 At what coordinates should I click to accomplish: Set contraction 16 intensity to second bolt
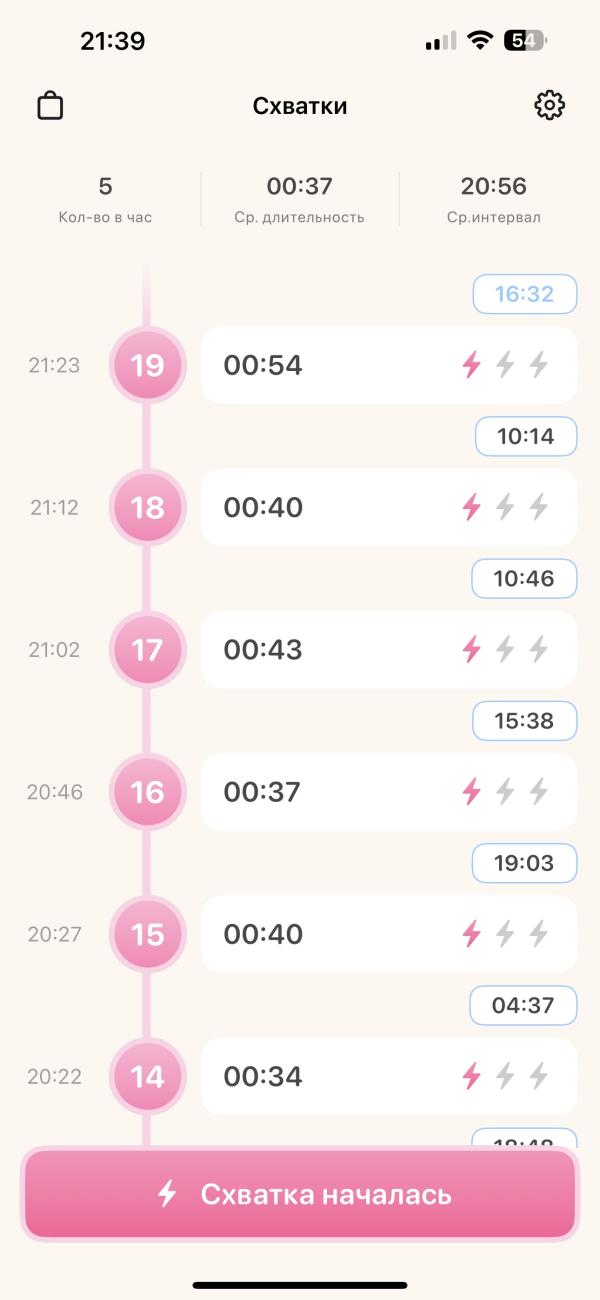coord(505,792)
